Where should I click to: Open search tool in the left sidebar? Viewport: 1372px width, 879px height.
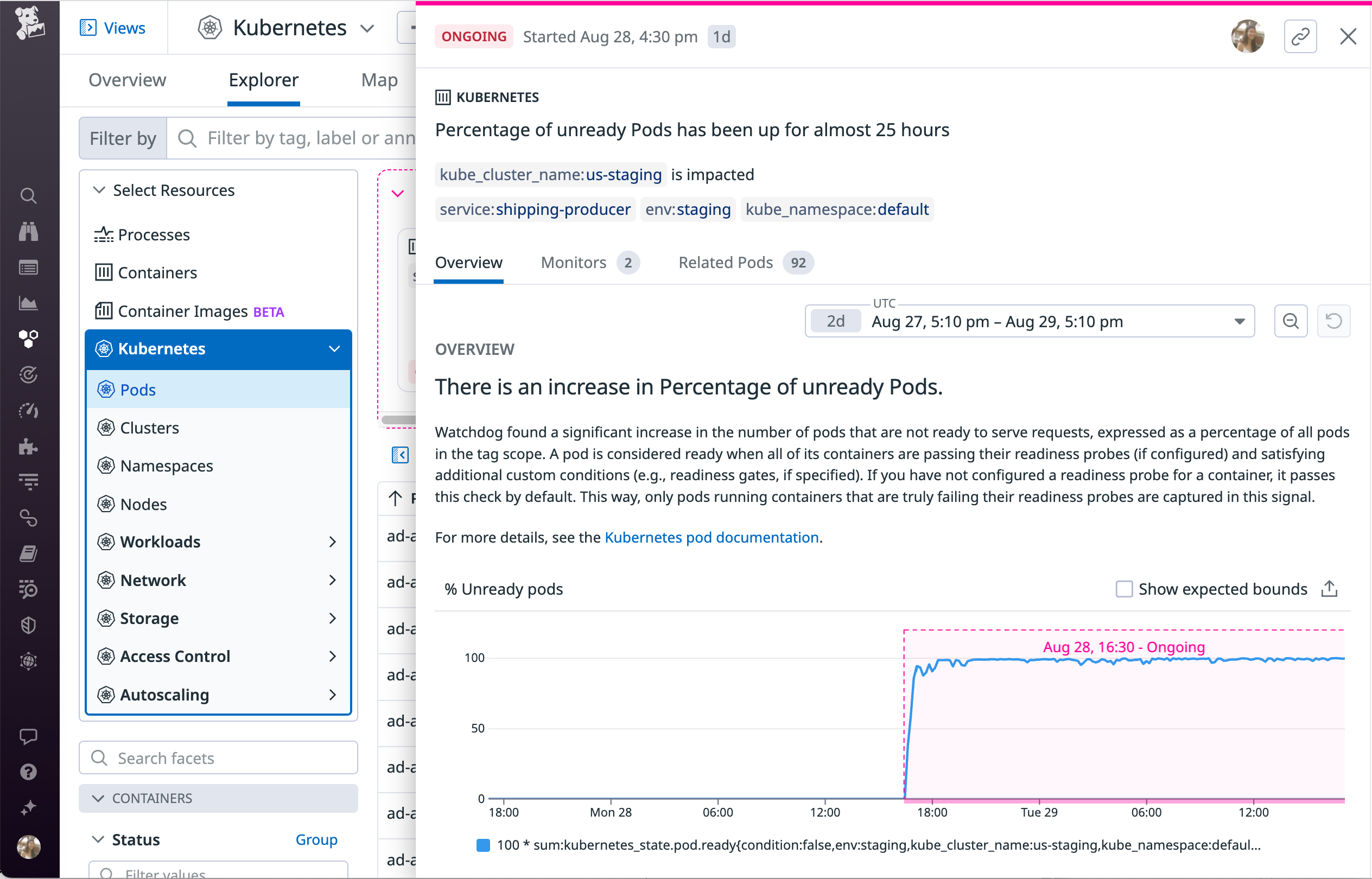pyautogui.click(x=28, y=195)
